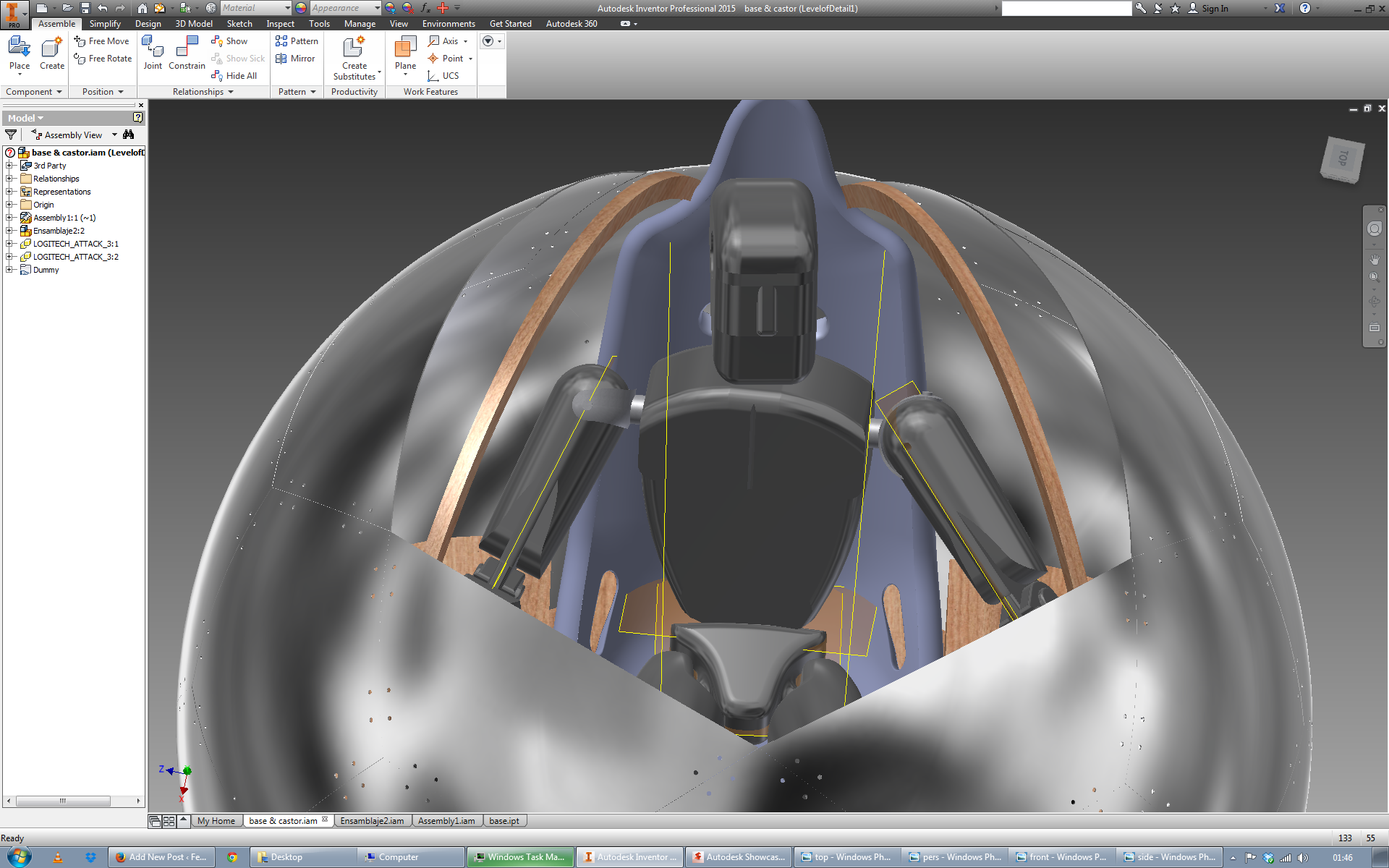Image resolution: width=1389 pixels, height=868 pixels.
Task: Click the Mirror component tool
Action: [295, 59]
